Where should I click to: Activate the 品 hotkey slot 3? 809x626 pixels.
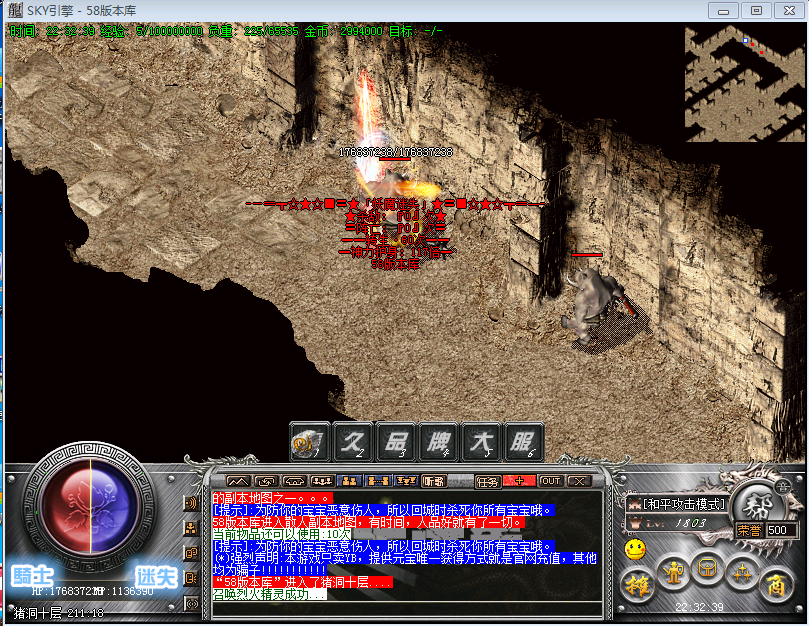point(396,441)
